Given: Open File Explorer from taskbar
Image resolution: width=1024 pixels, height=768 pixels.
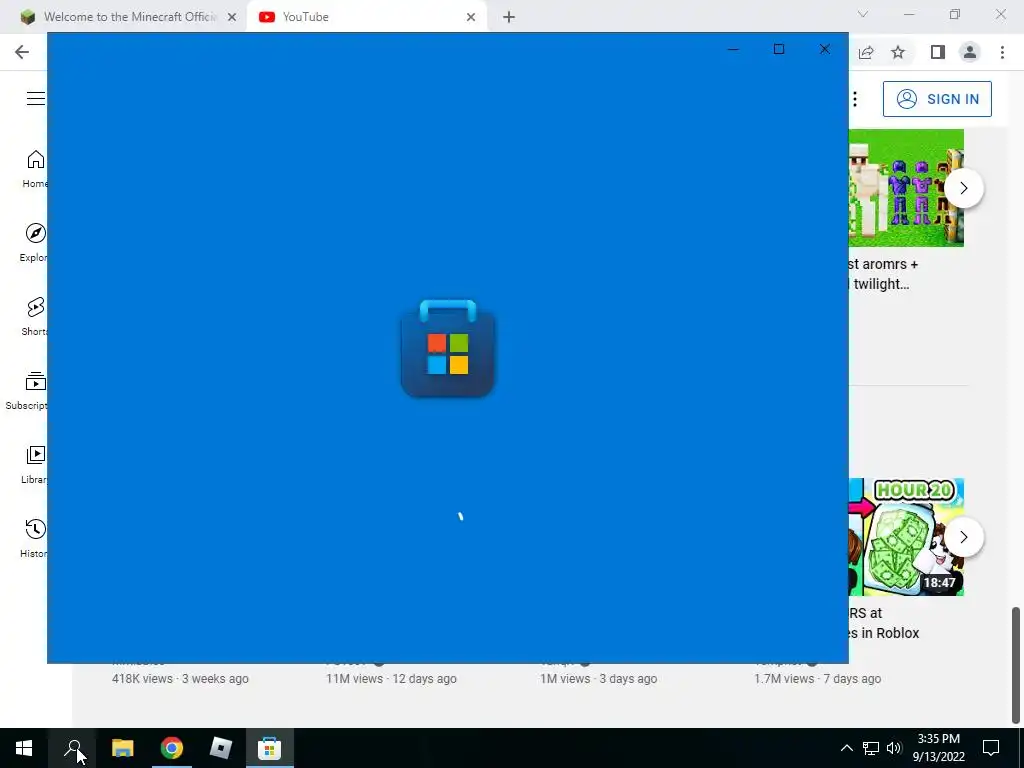Looking at the screenshot, I should (x=122, y=748).
